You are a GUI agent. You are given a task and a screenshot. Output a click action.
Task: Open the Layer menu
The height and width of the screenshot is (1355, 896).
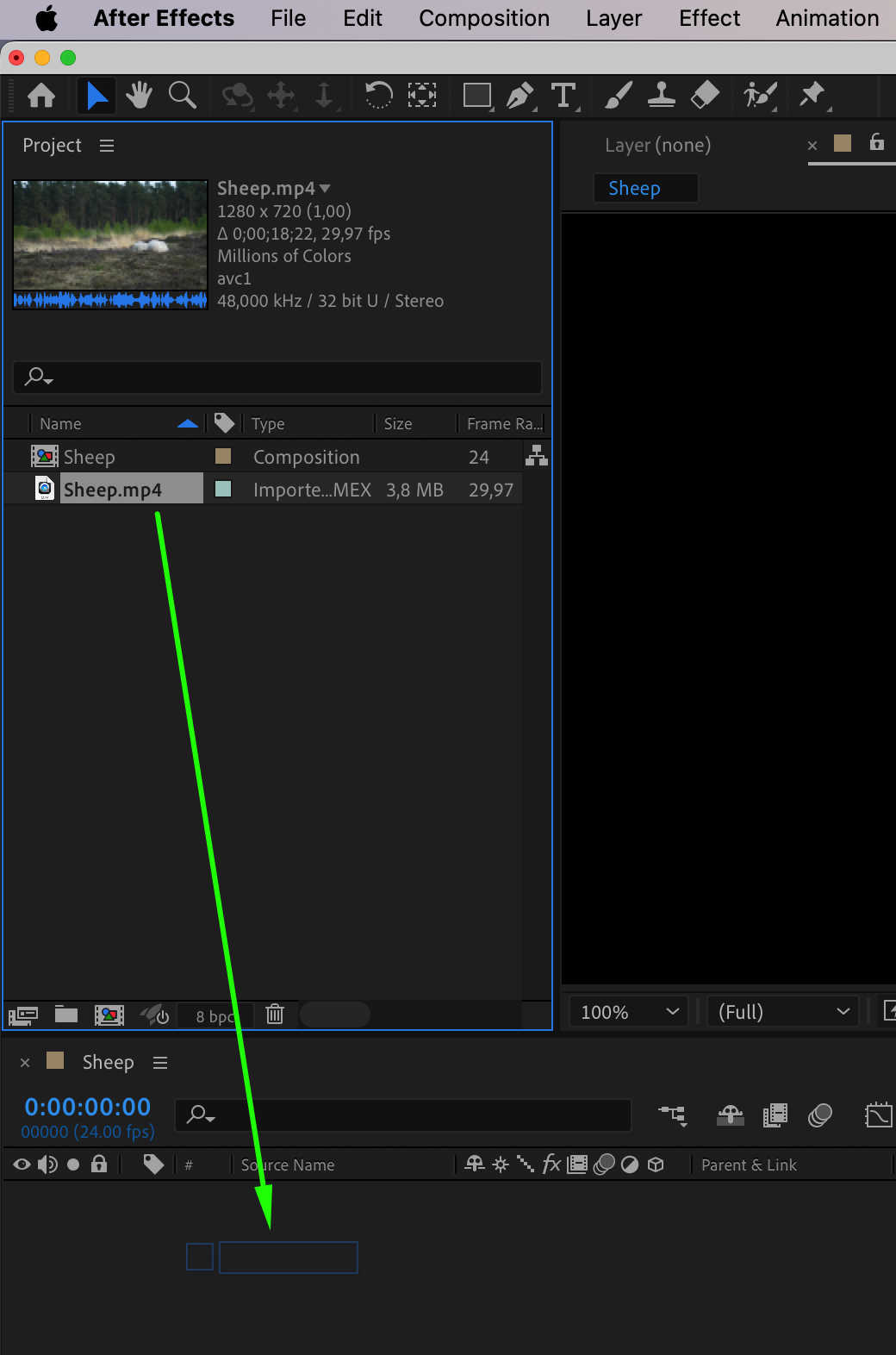(613, 18)
